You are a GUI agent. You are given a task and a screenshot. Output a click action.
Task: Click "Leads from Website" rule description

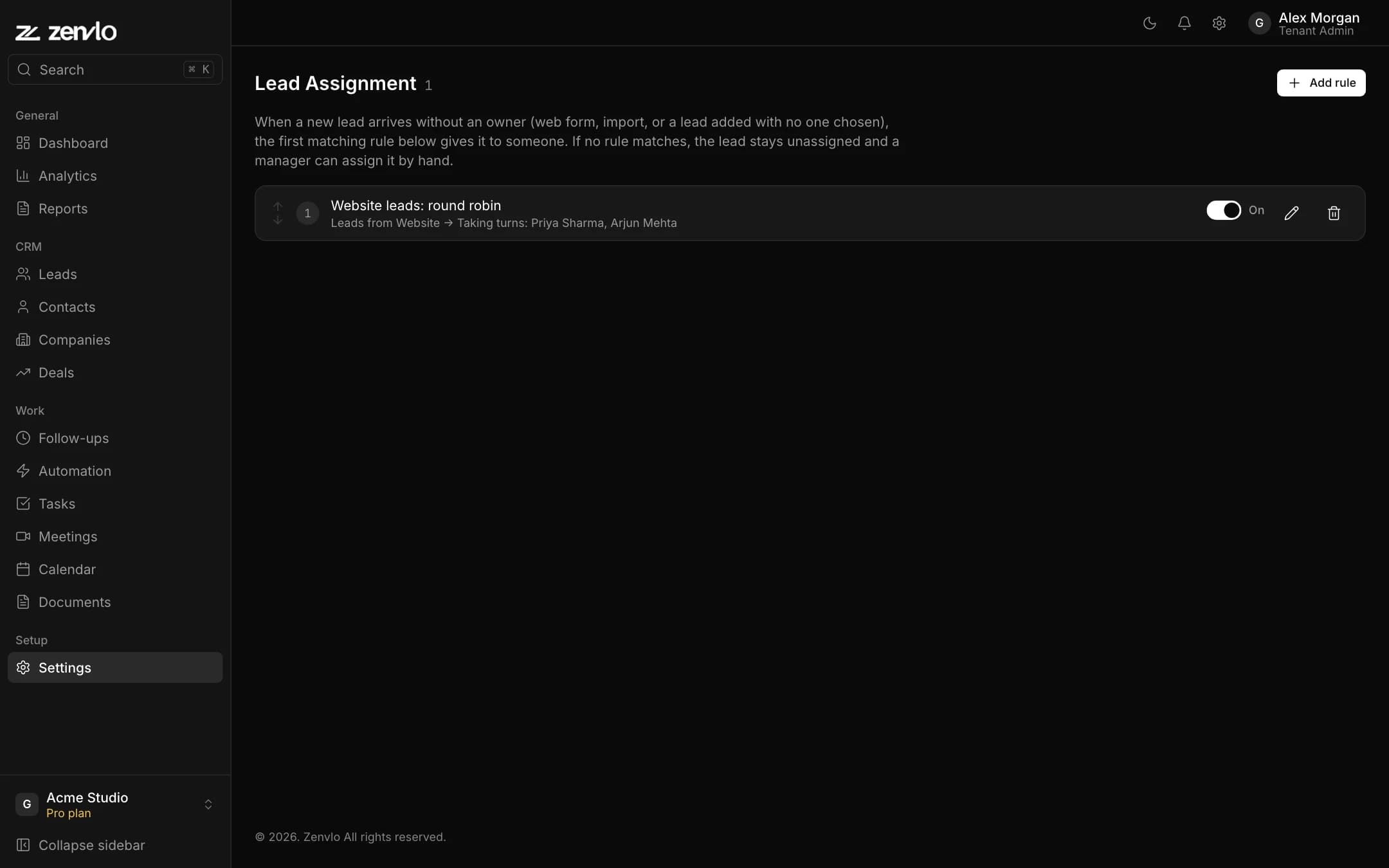click(385, 223)
